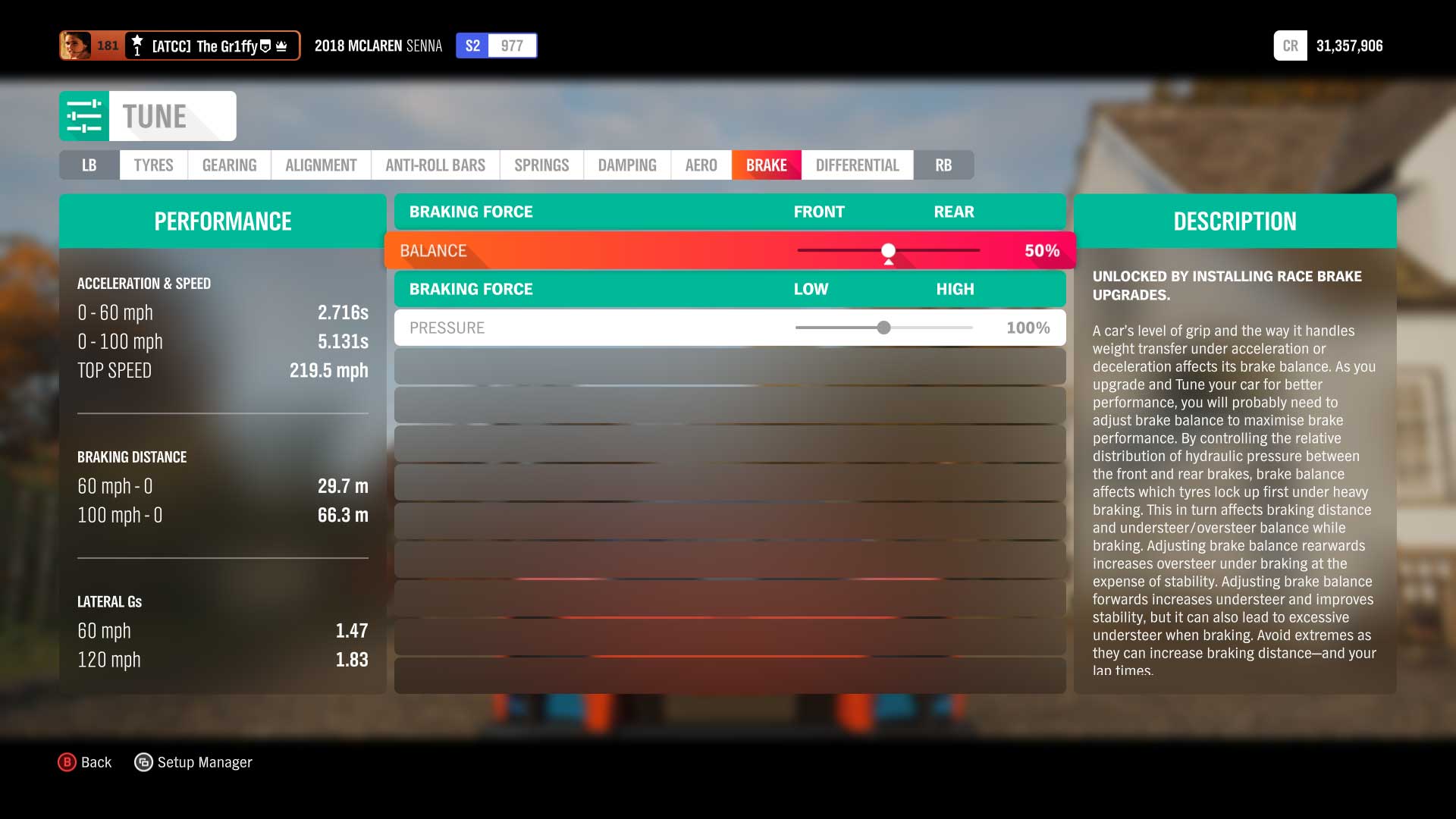
Task: Click the 50% balance value
Action: coord(1042,250)
